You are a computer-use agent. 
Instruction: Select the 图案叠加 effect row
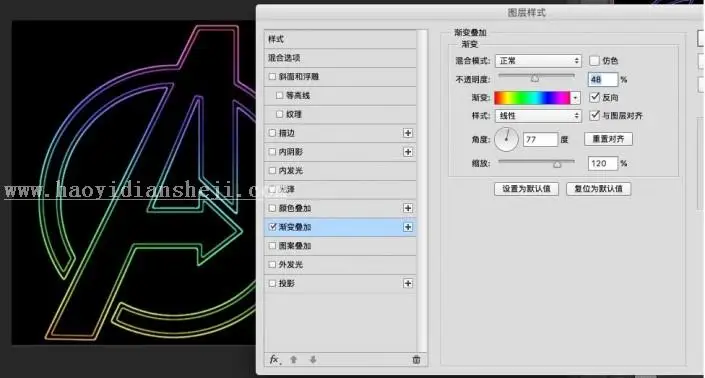pyautogui.click(x=340, y=246)
